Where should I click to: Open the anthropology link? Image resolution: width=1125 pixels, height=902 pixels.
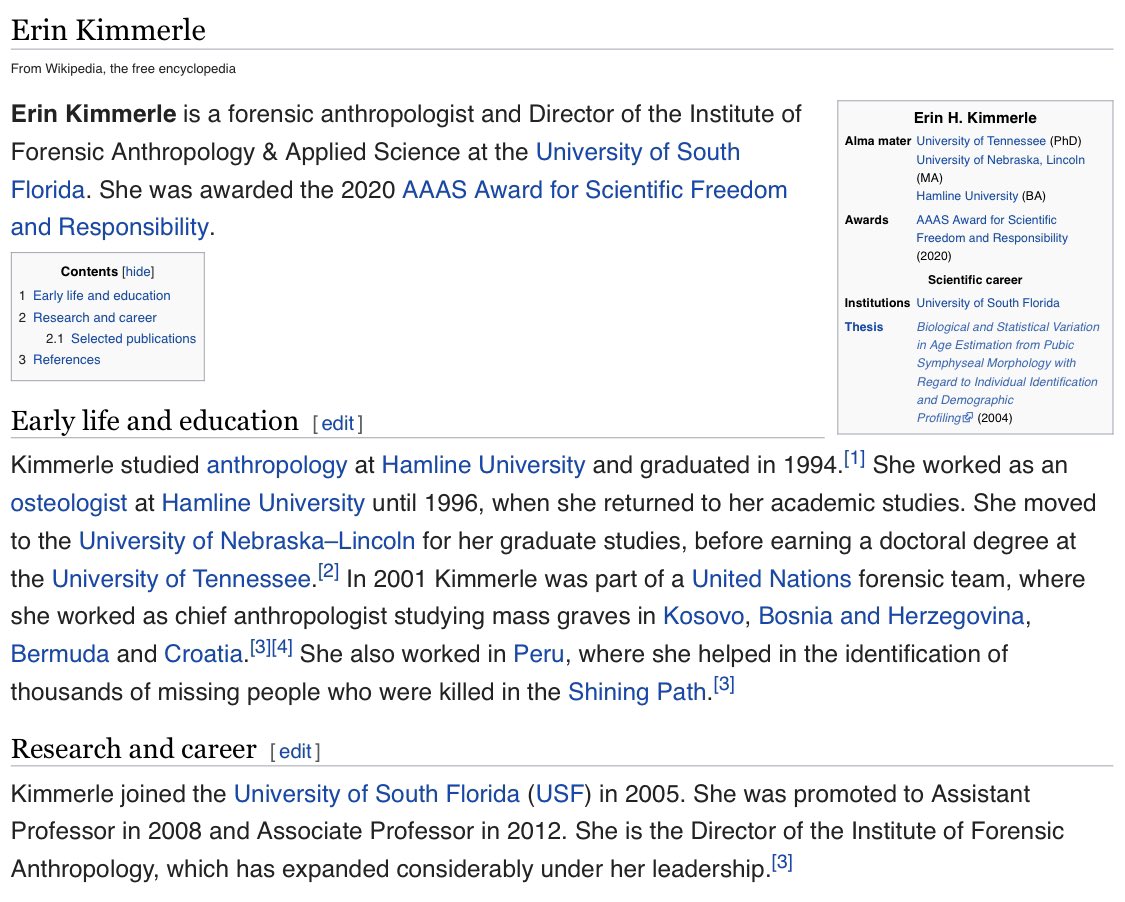(277, 465)
